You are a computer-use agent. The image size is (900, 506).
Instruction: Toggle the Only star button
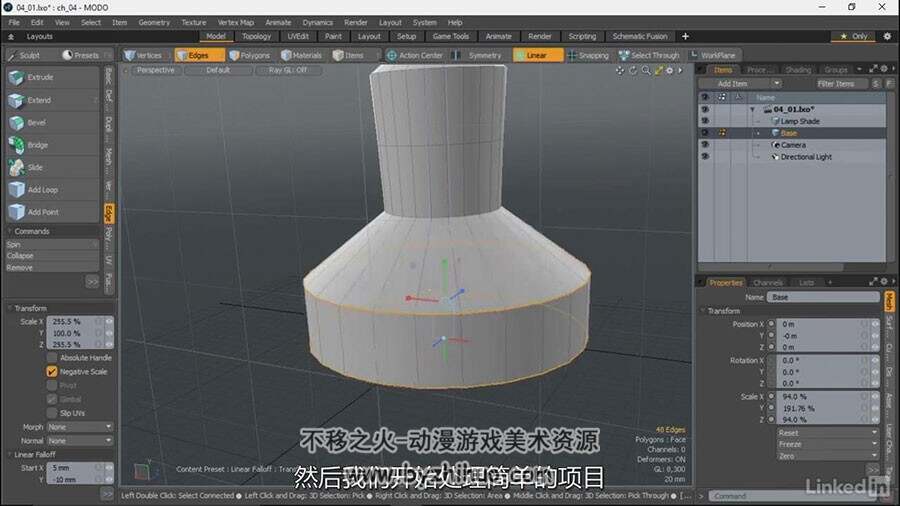click(x=854, y=36)
